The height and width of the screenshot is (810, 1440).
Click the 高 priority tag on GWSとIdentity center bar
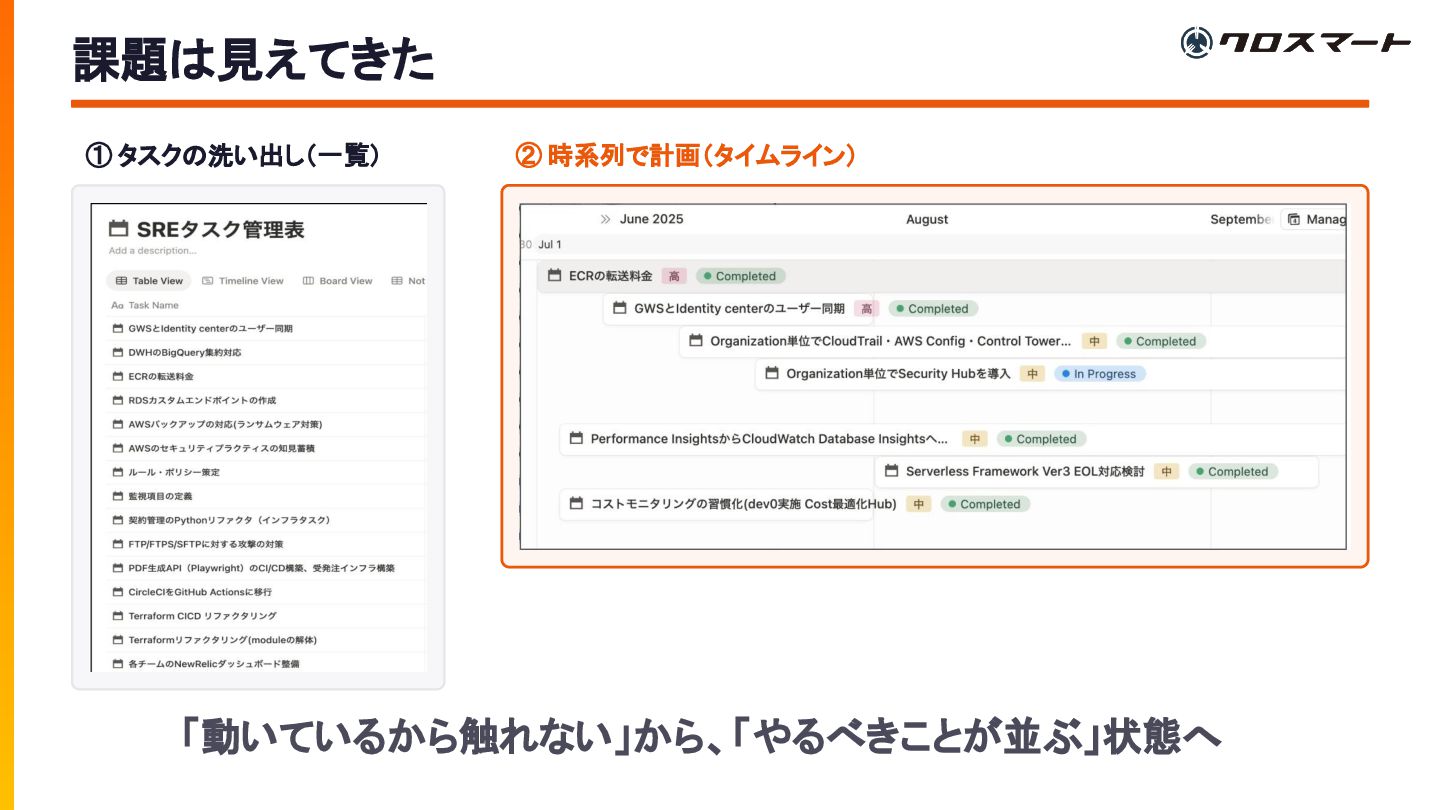(866, 309)
